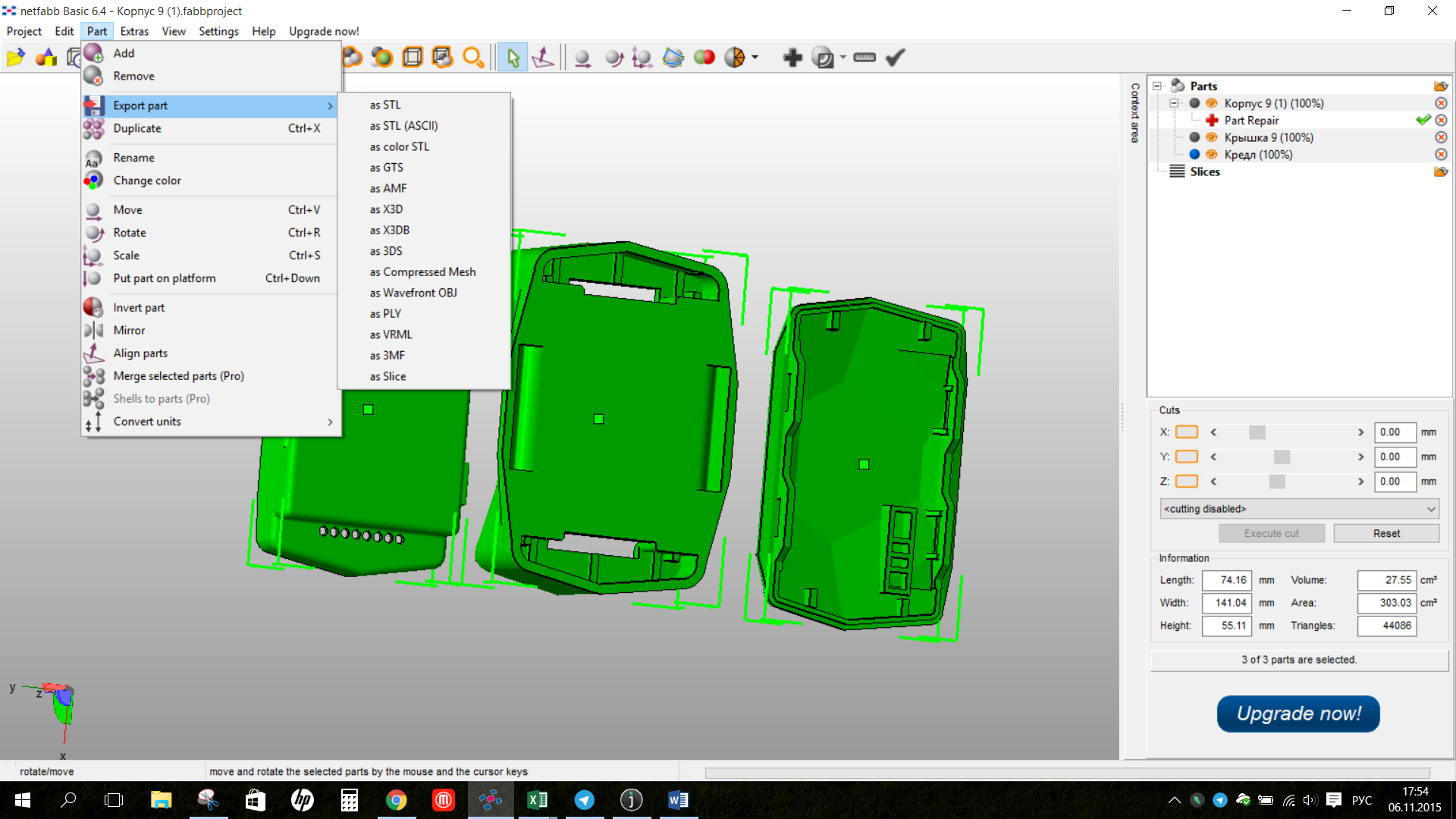Toggle the Y cut plane checkbox
Screen dimensions: 1456x819
(1186, 457)
